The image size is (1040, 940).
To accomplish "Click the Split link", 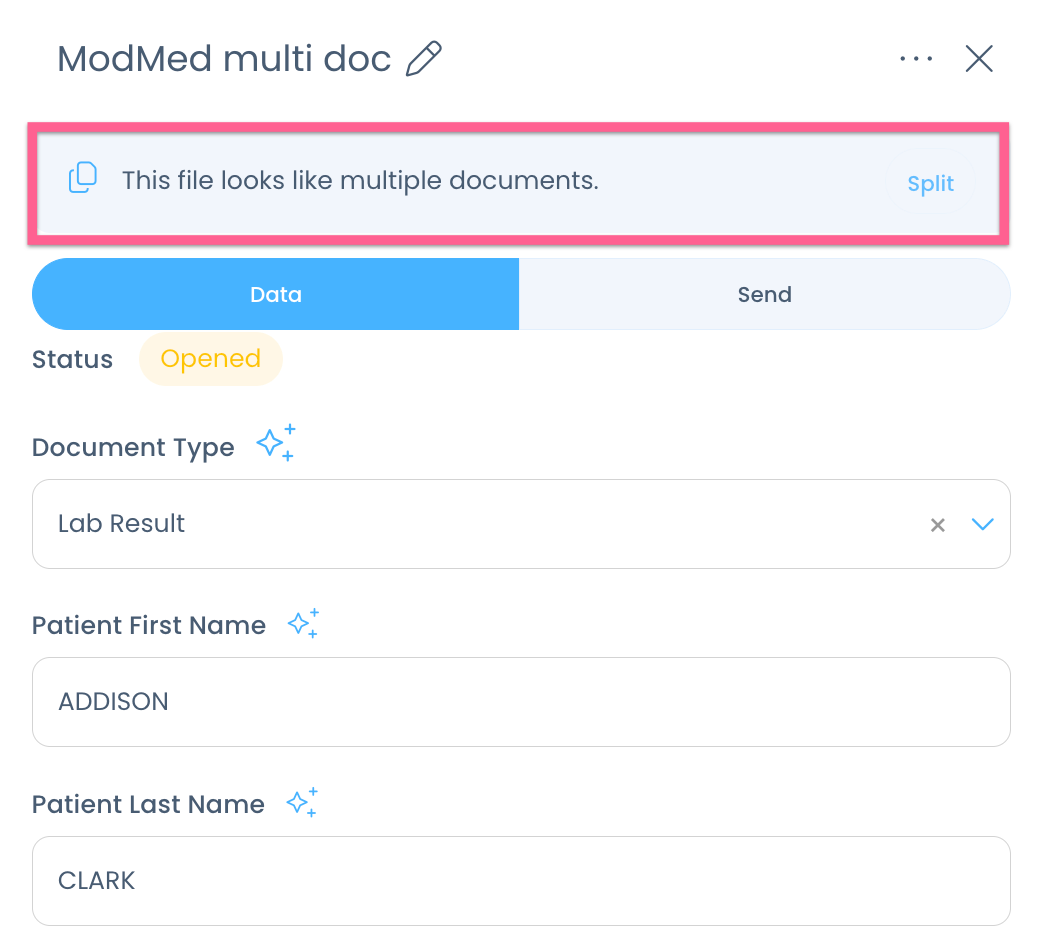I will pyautogui.click(x=930, y=183).
